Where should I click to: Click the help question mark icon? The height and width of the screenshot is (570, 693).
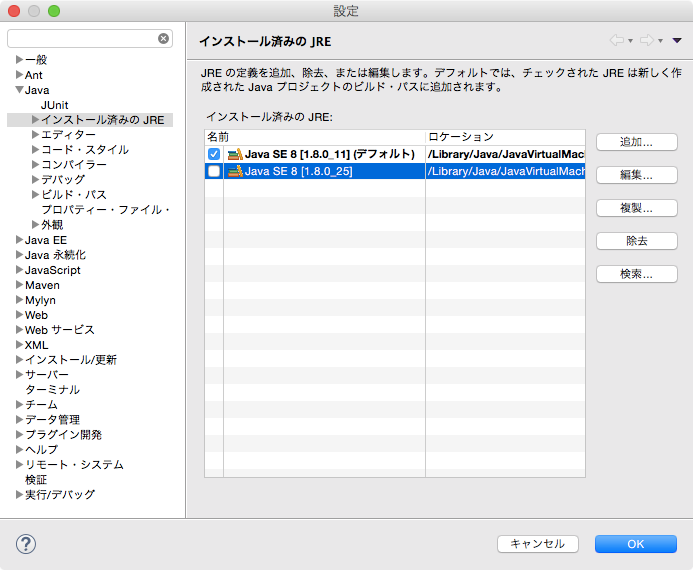[26, 544]
